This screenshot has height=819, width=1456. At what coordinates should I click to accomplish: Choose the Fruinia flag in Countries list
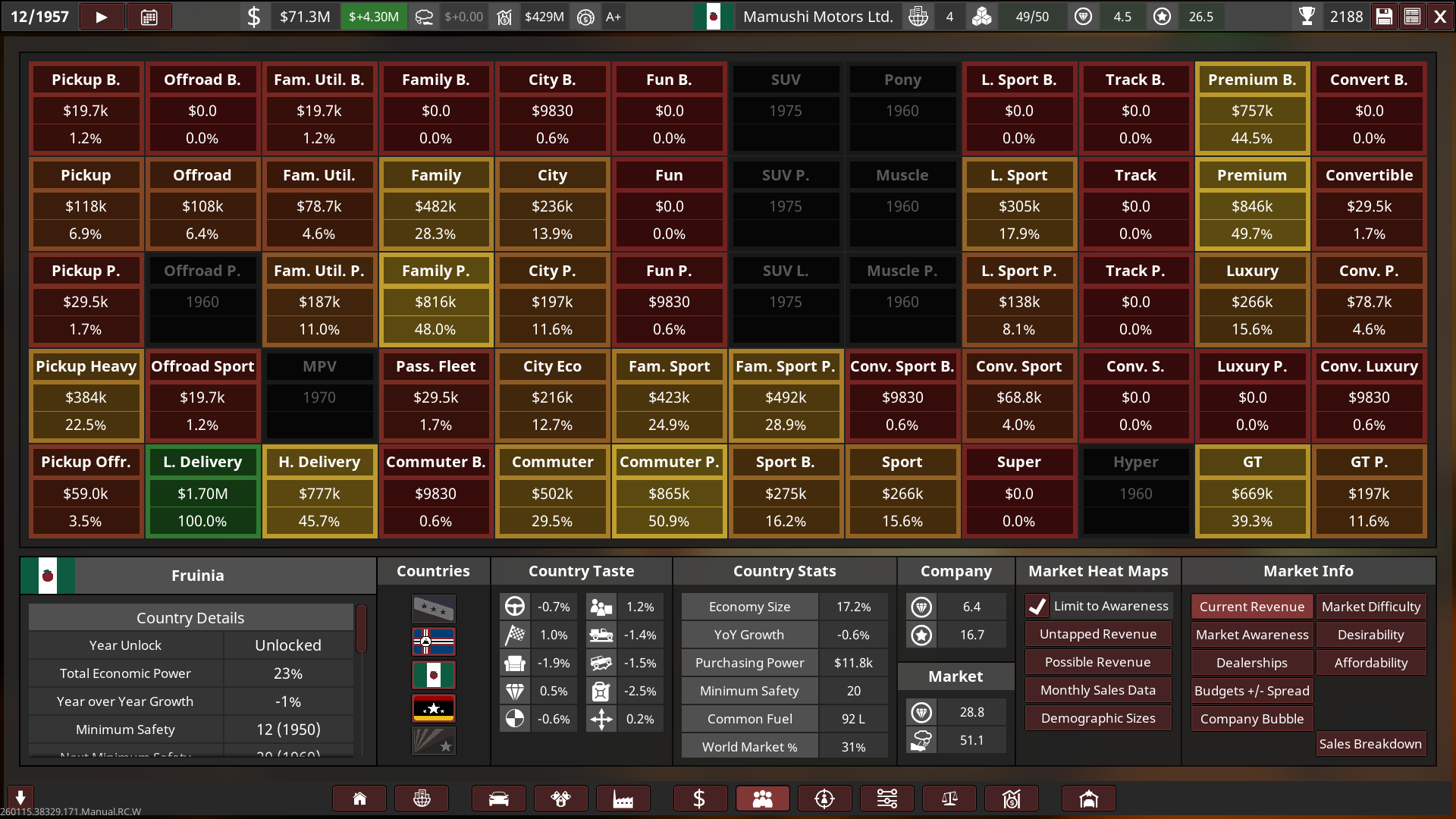[x=433, y=674]
